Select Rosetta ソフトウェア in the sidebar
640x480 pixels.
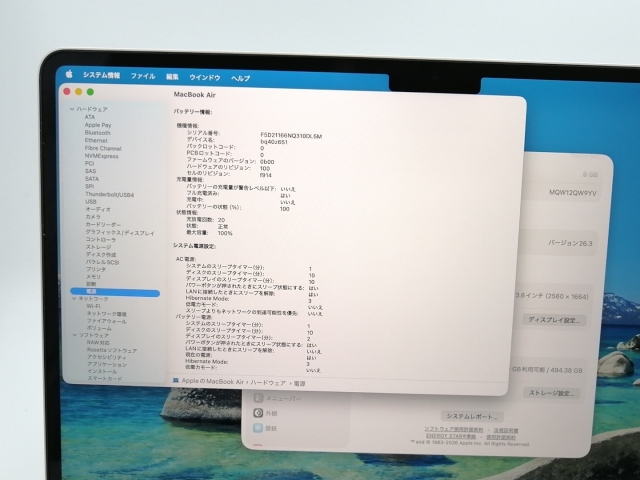[112, 350]
